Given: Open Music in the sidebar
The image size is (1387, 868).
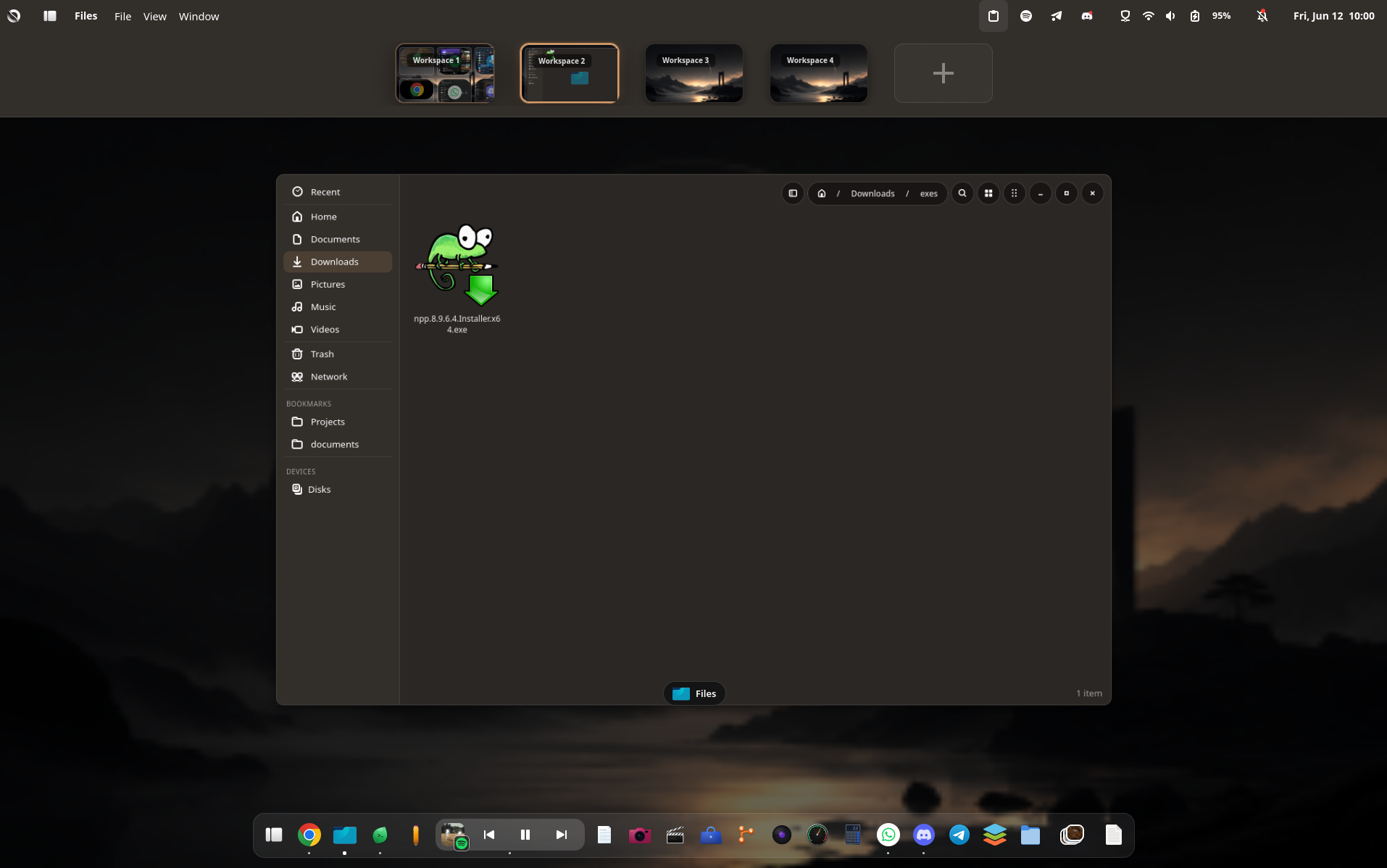Looking at the screenshot, I should (338, 306).
